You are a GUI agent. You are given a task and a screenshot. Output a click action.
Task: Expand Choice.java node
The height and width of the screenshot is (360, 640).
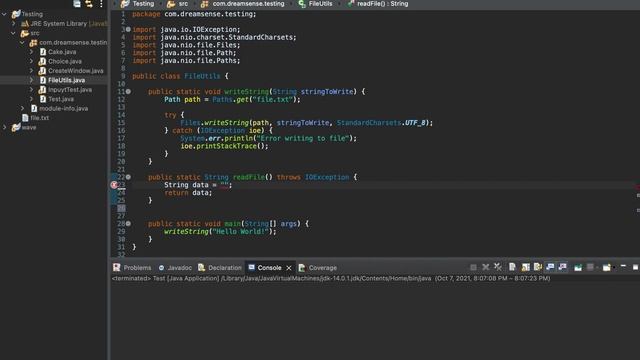(x=31, y=61)
